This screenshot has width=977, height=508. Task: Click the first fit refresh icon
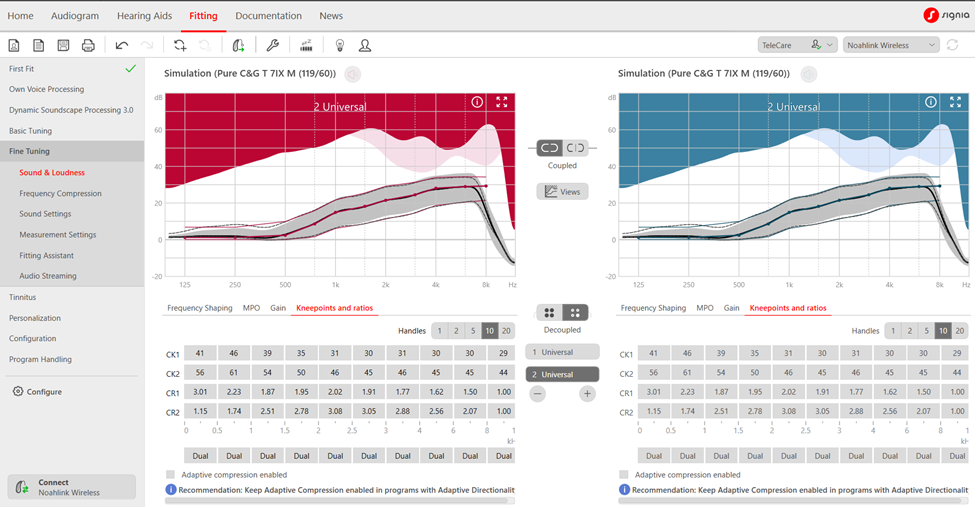180,46
